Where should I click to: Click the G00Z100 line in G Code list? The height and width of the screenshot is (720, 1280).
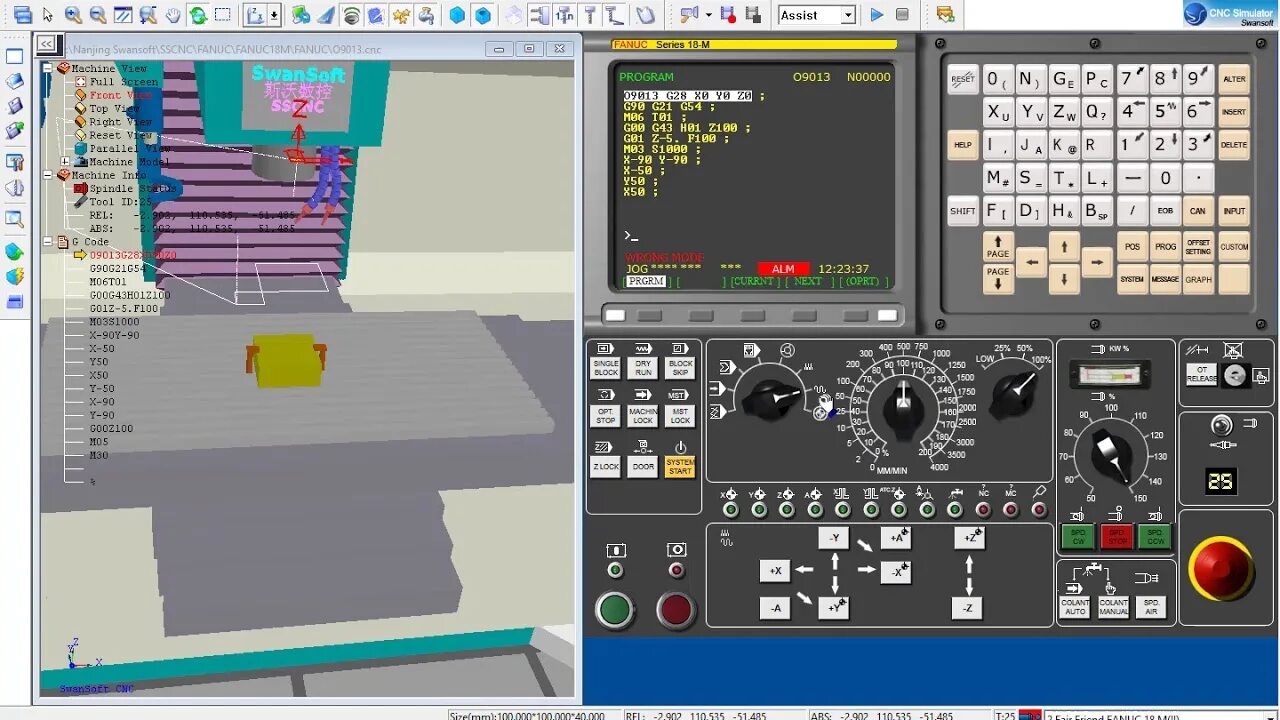coord(111,428)
